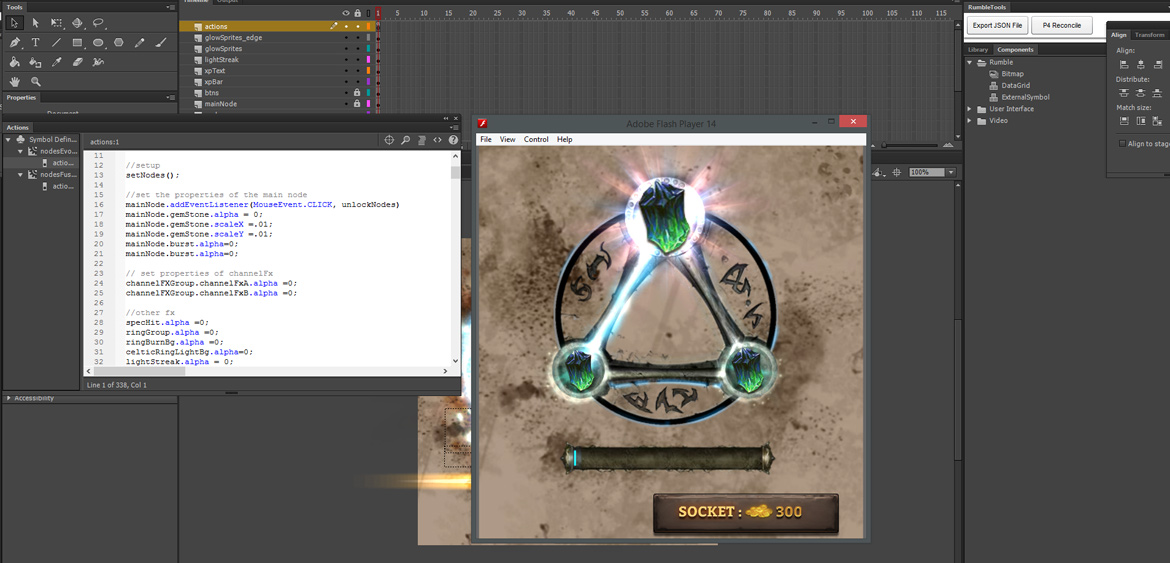Select the Text tool

36,43
